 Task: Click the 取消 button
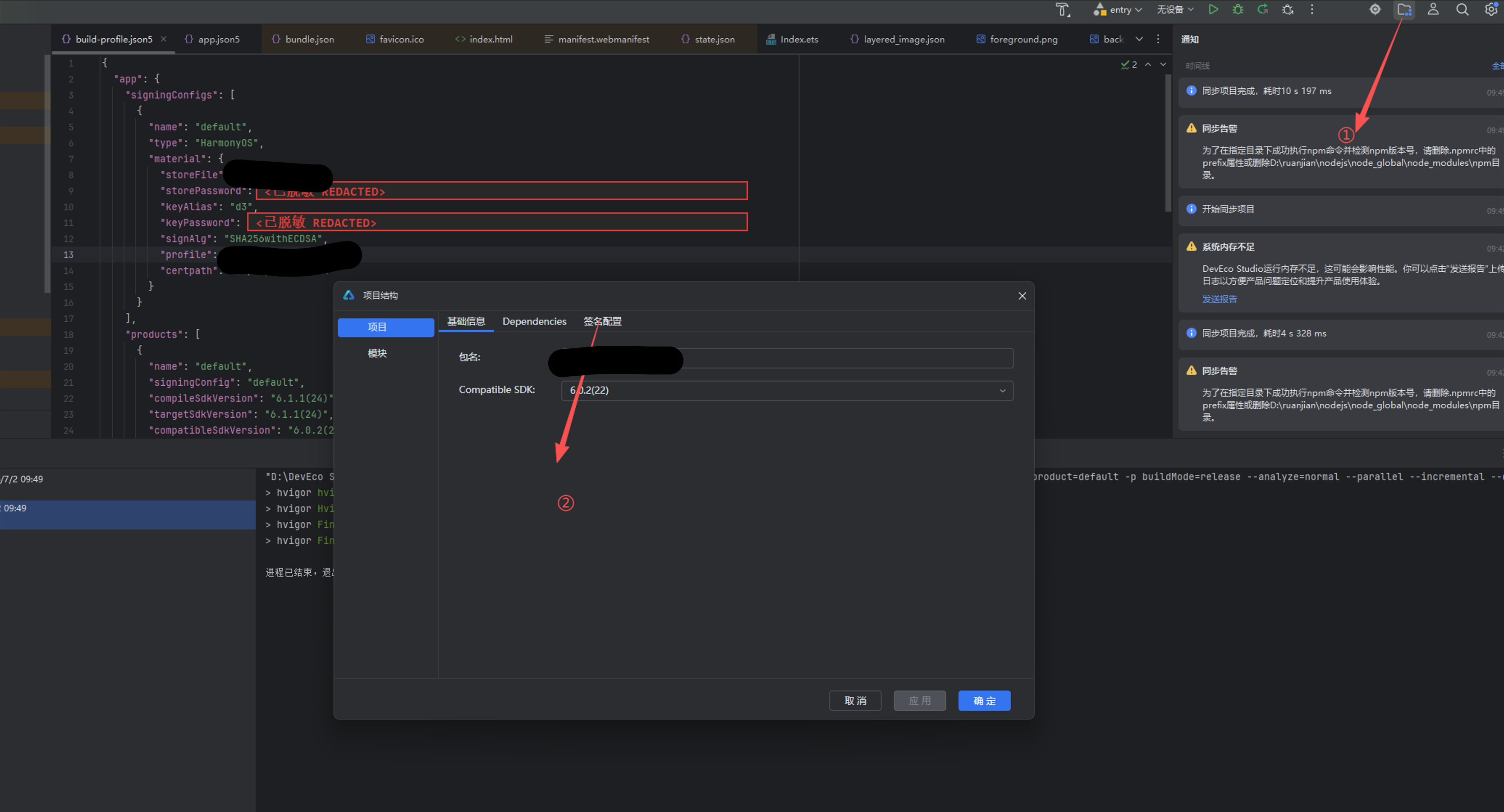tap(855, 701)
